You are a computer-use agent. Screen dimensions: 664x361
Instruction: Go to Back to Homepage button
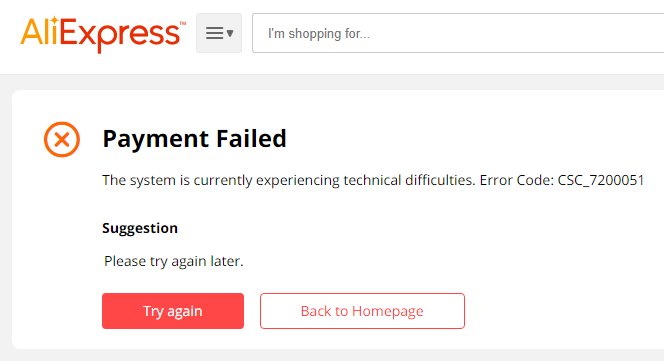pyautogui.click(x=362, y=311)
